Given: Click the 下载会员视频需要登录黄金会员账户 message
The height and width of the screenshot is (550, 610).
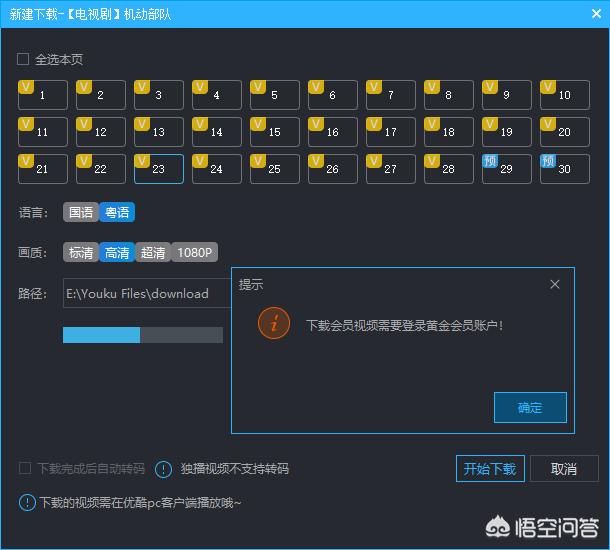Looking at the screenshot, I should pyautogui.click(x=405, y=325).
